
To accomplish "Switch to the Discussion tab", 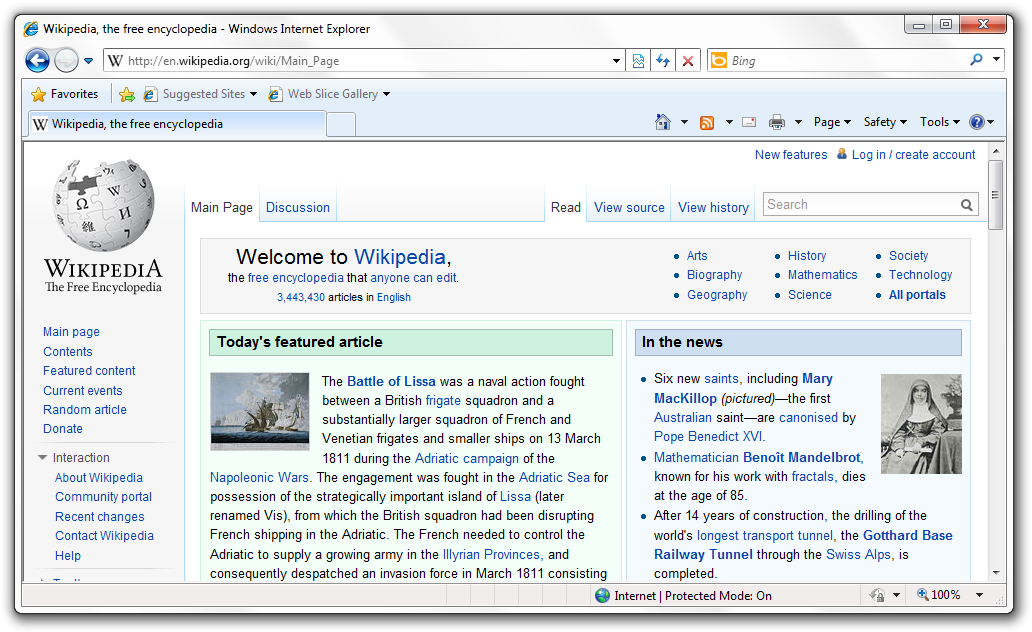I will 297,207.
